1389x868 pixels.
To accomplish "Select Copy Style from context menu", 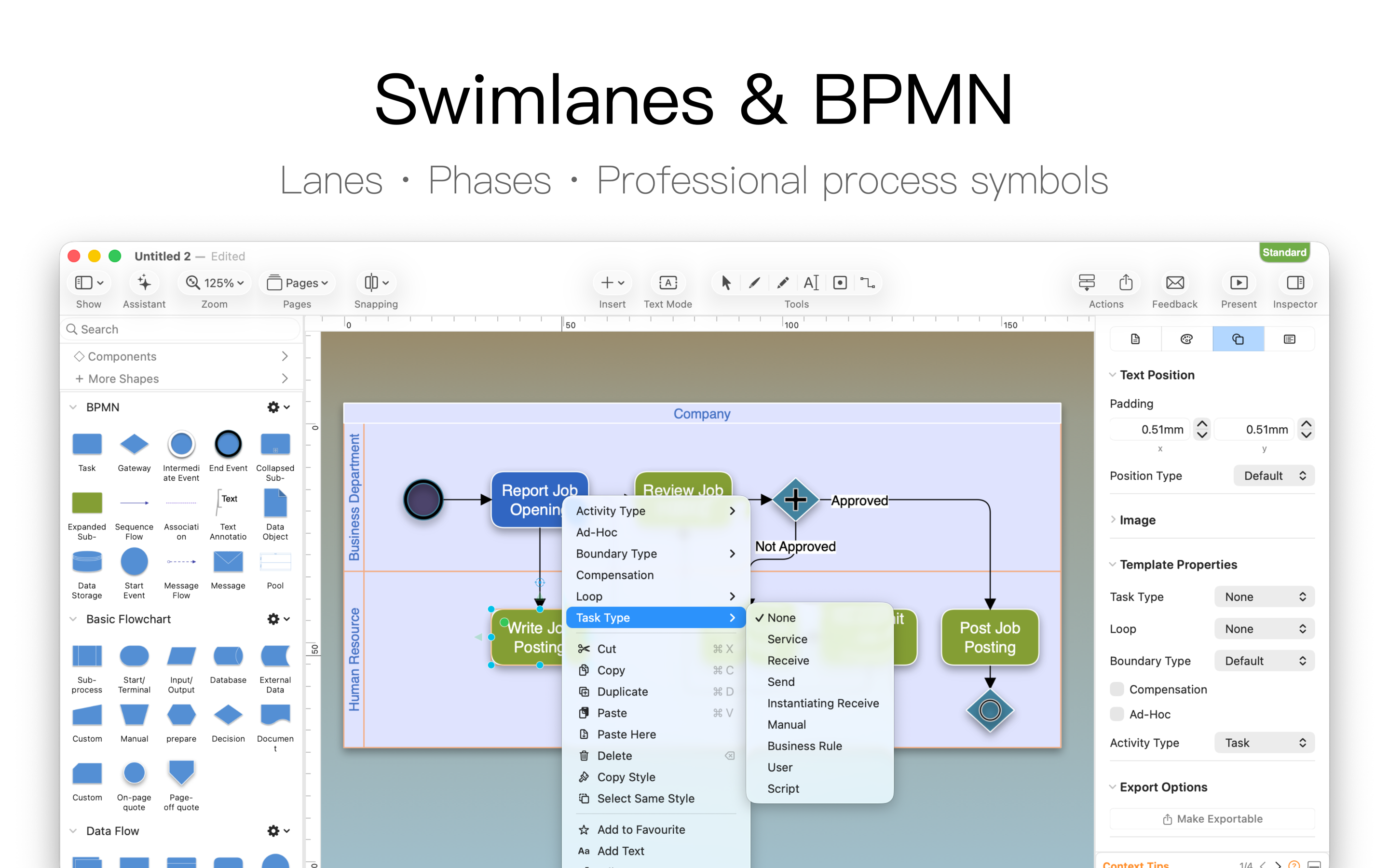I will pyautogui.click(x=655, y=777).
